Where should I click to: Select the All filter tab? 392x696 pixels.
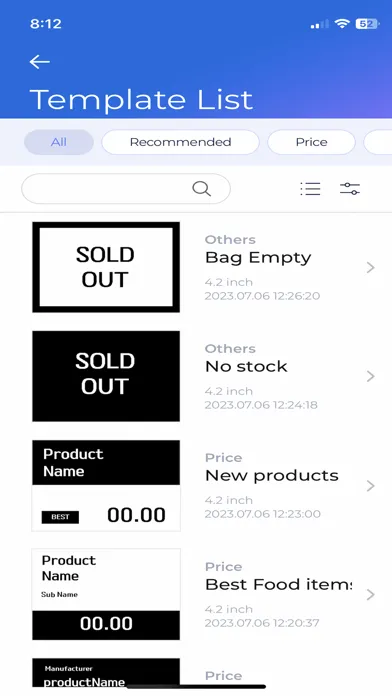[59, 142]
